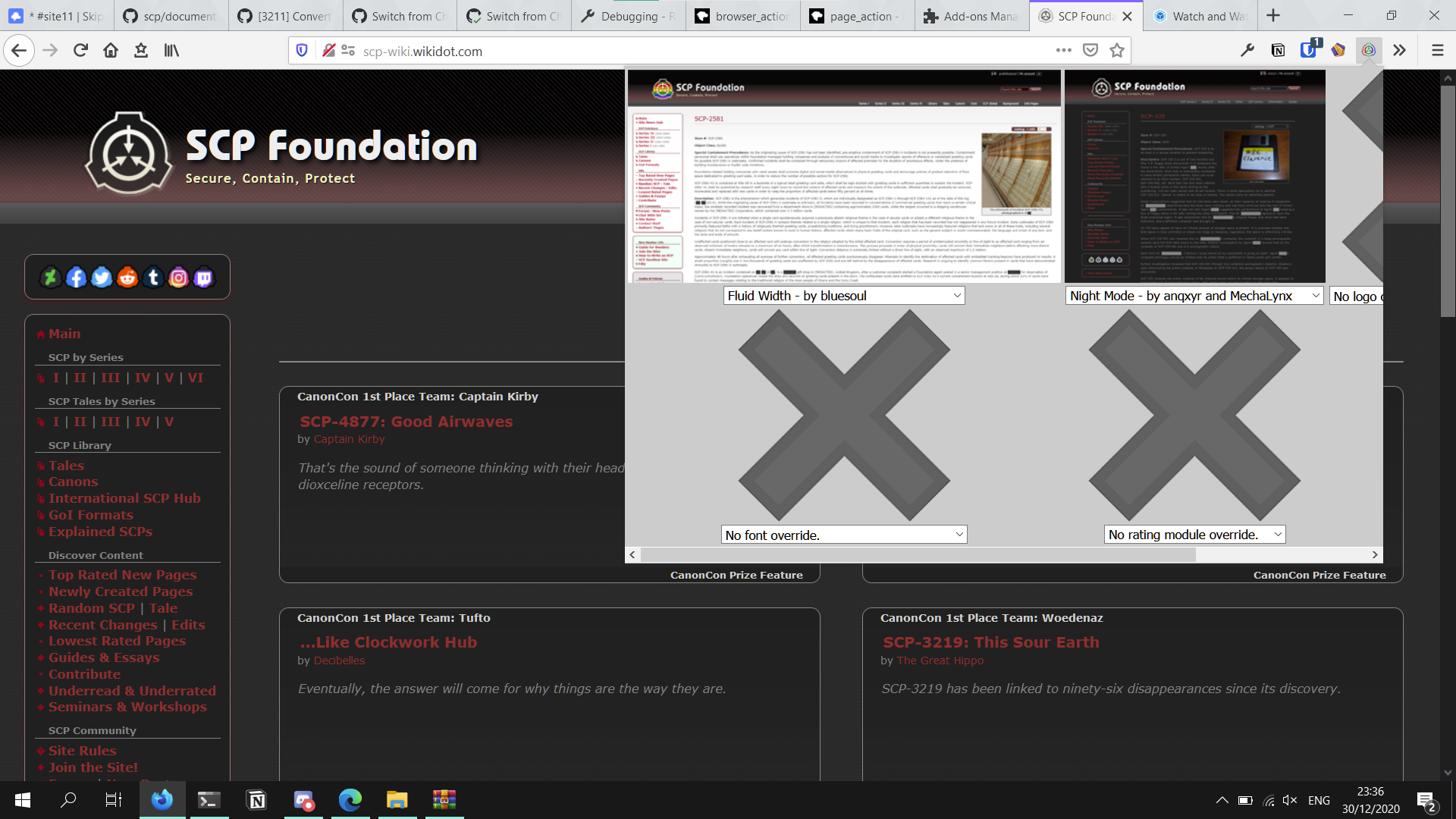This screenshot has height=819, width=1456.
Task: Click the Instagram social icon
Action: click(x=178, y=278)
